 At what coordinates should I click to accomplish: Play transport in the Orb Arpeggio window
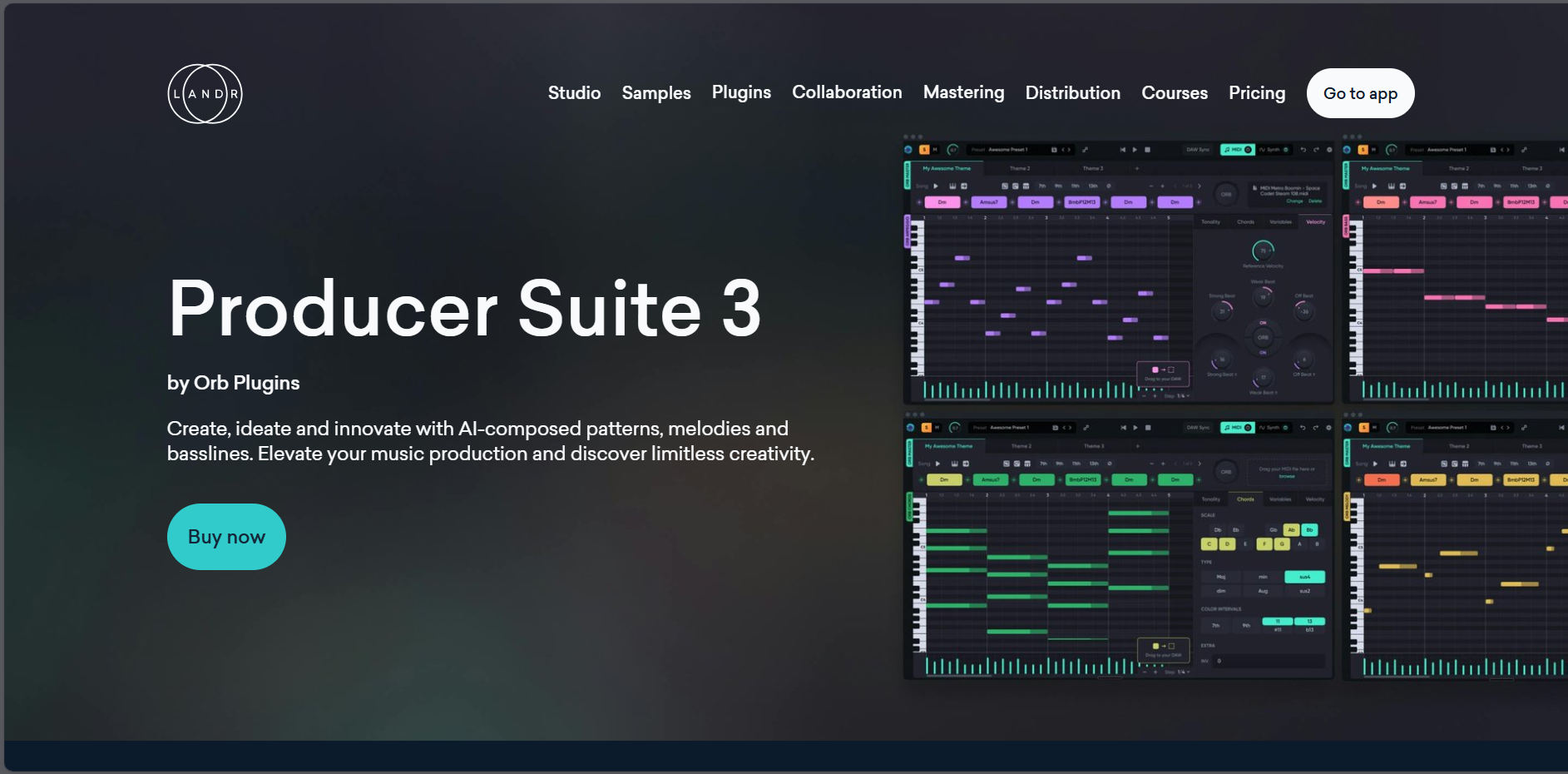pos(1135,150)
